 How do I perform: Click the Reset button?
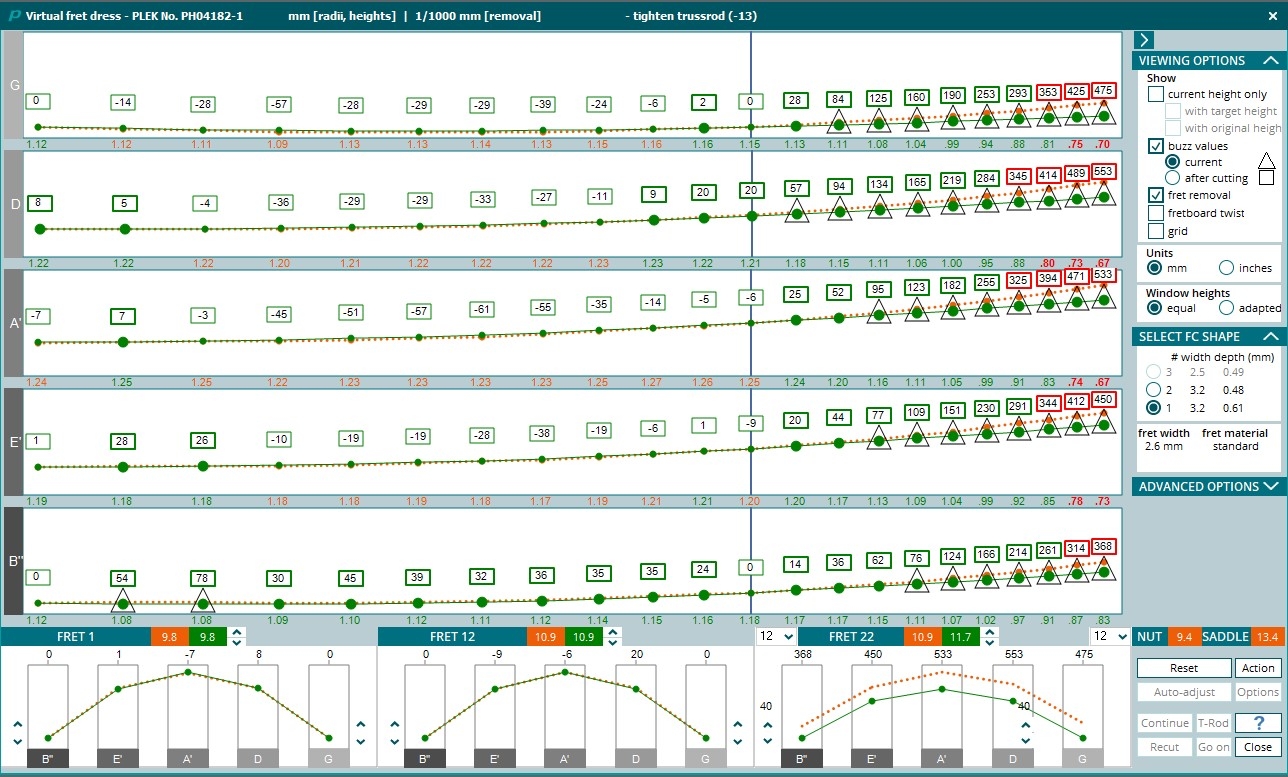coord(1184,668)
